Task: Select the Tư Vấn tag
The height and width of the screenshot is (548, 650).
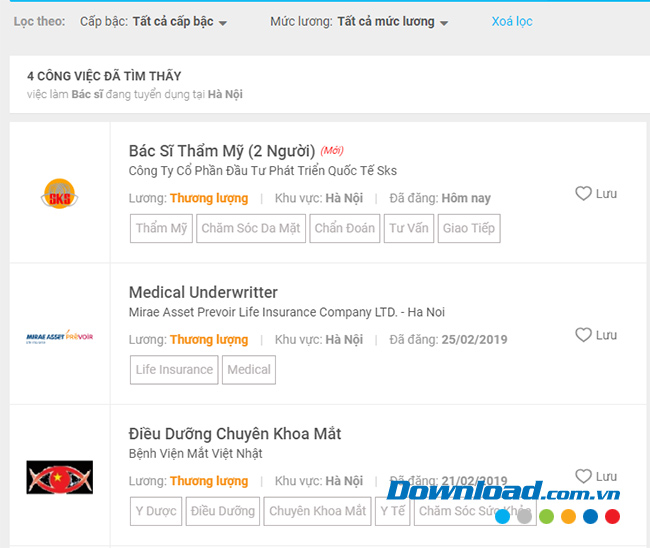Action: click(x=409, y=228)
